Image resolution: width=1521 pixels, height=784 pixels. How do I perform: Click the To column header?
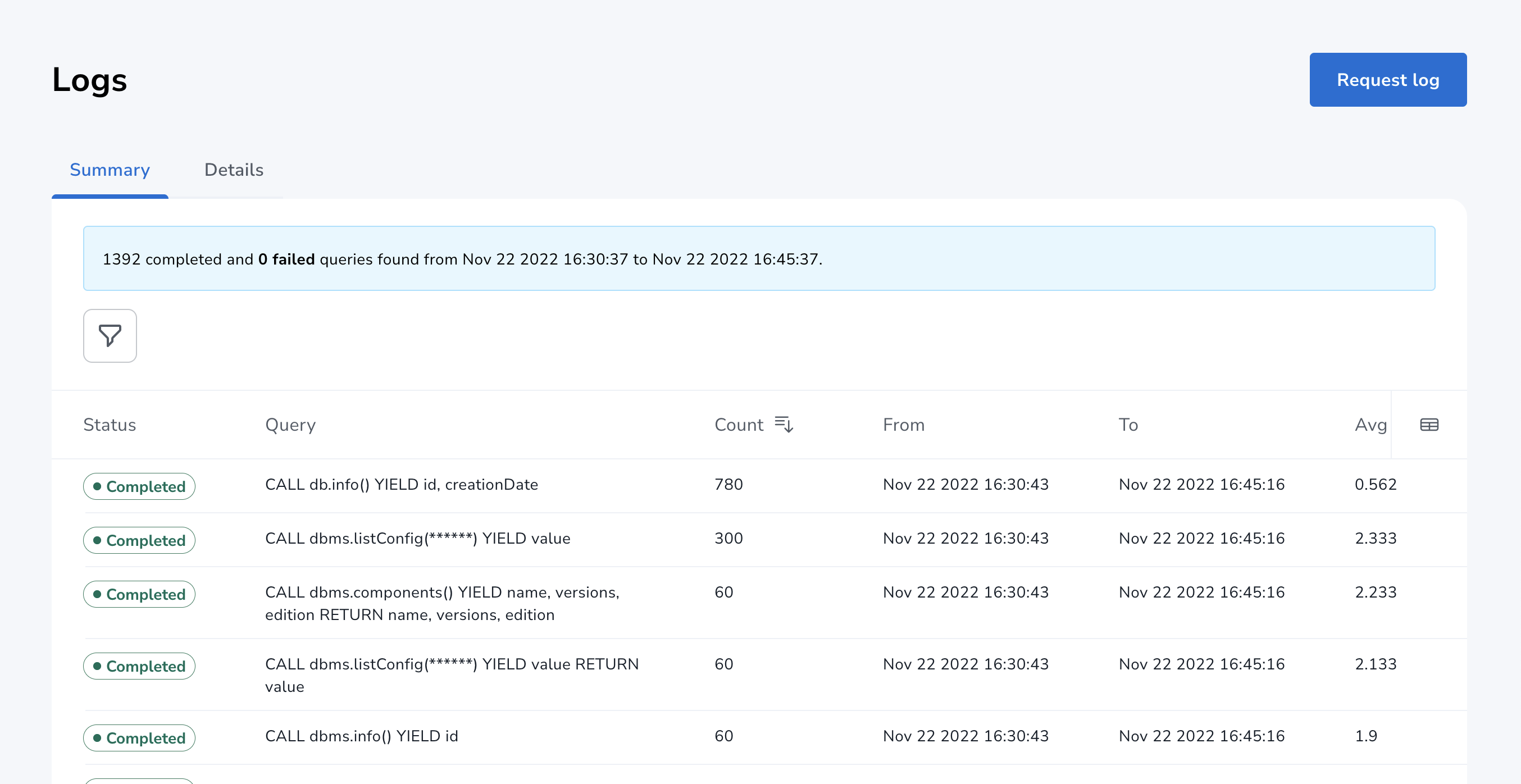point(1128,425)
